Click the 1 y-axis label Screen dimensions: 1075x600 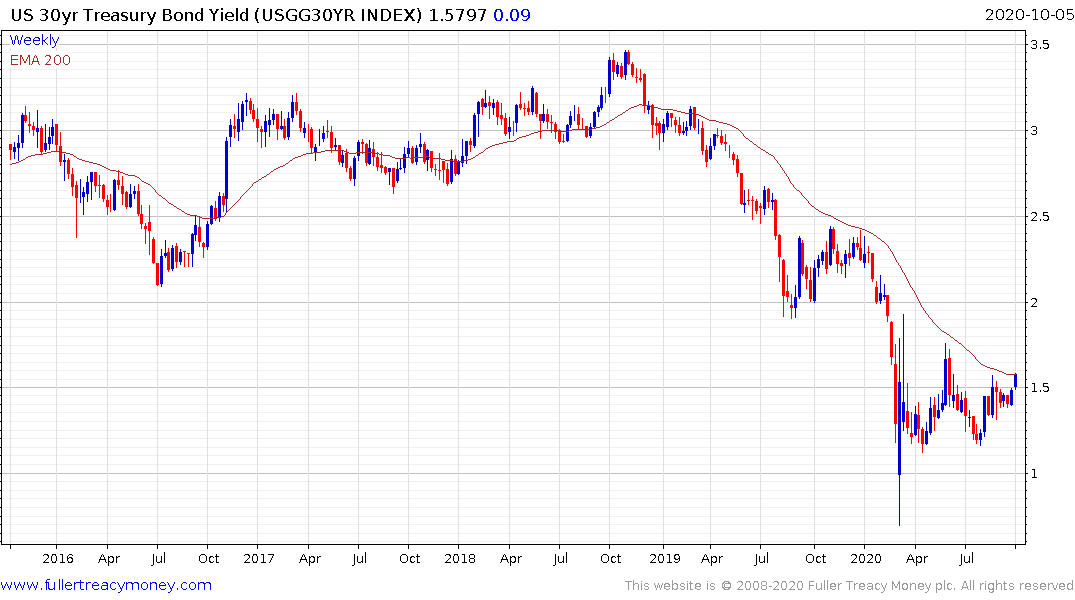[1035, 474]
